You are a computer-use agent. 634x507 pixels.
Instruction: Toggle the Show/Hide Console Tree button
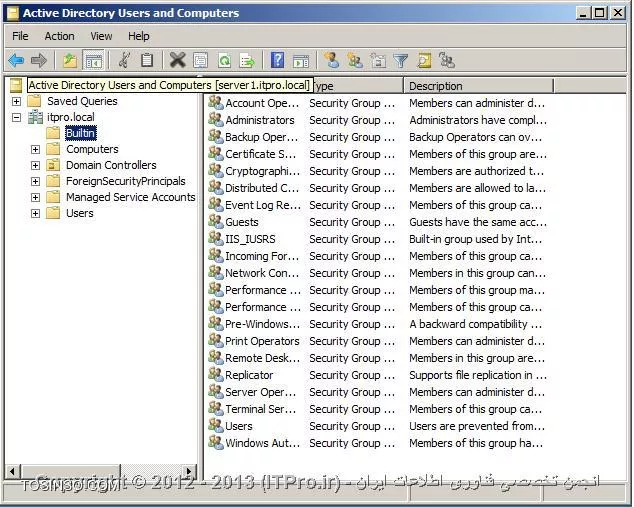(x=93, y=61)
